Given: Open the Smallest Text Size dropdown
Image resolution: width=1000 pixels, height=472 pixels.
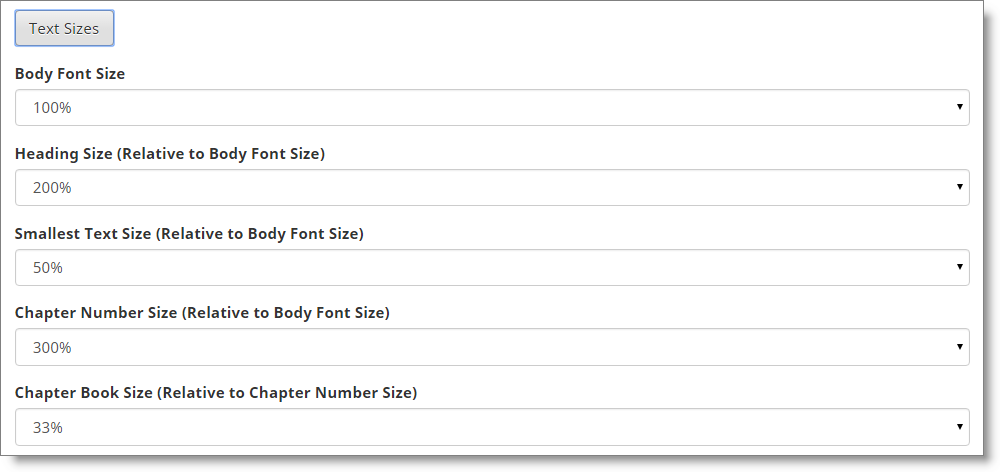Looking at the screenshot, I should pyautogui.click(x=492, y=267).
